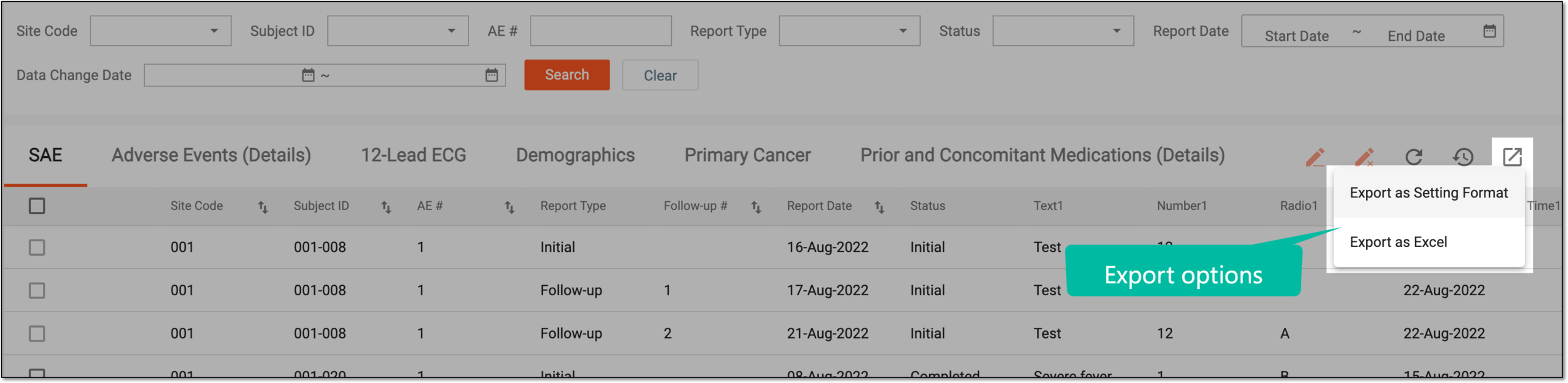The image size is (1568, 383).
Task: Click Radio1 value A in 21-Aug-2022 row
Action: click(1285, 333)
